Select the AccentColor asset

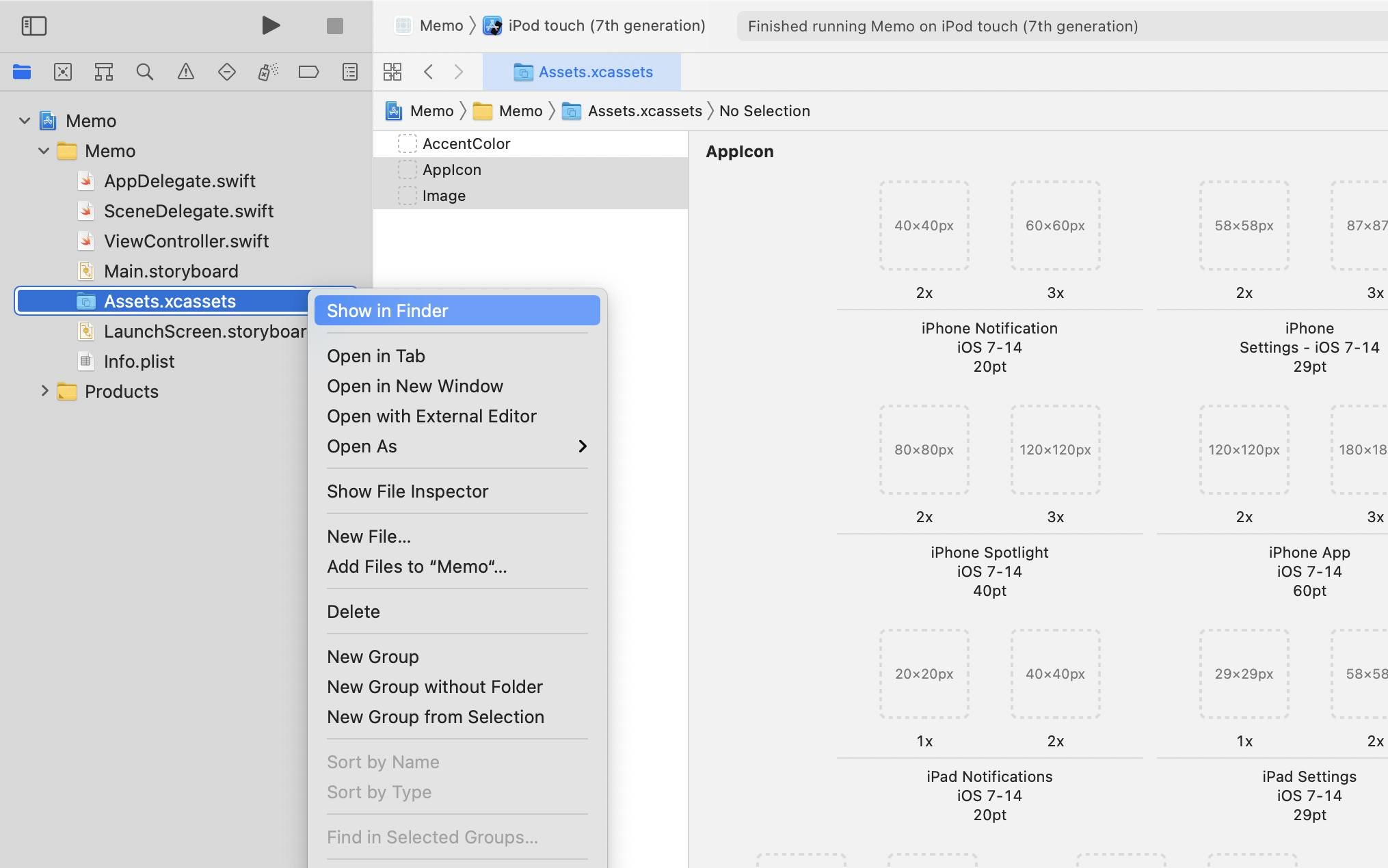(x=466, y=144)
